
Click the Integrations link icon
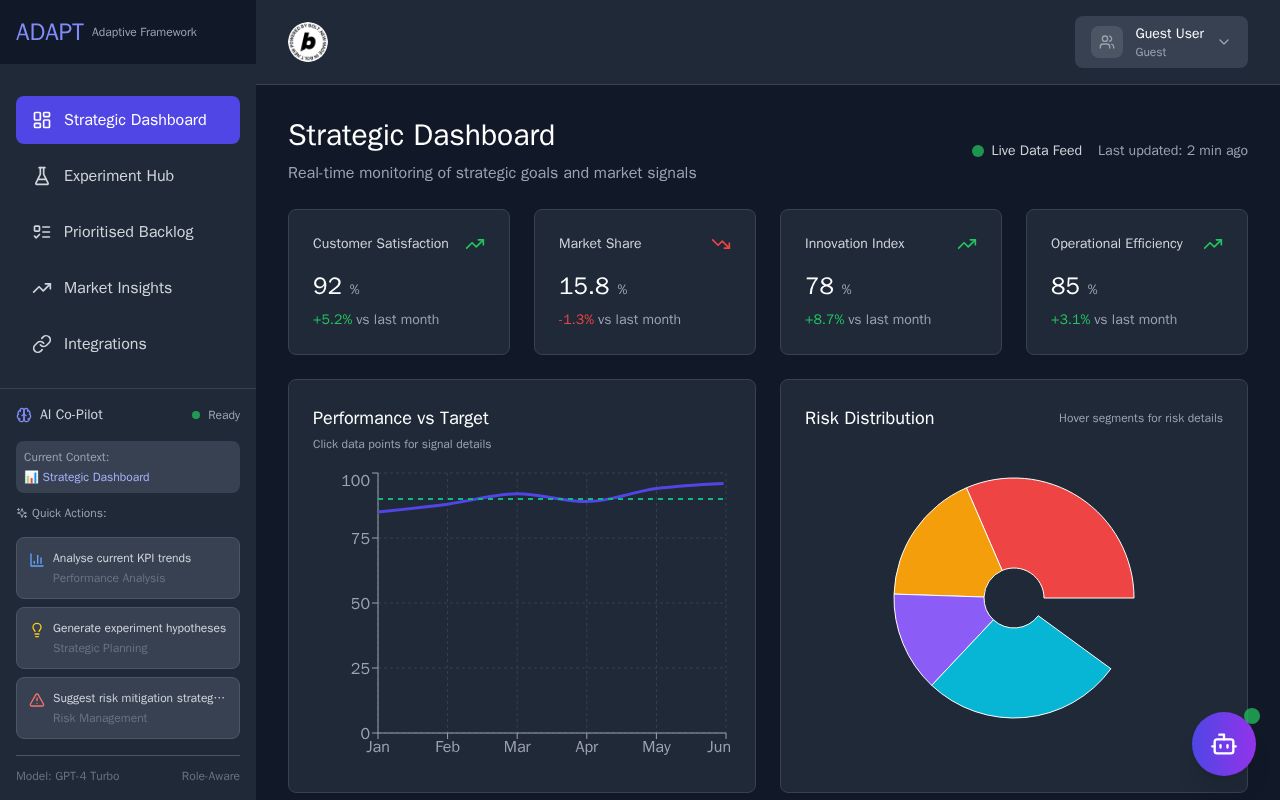[42, 344]
